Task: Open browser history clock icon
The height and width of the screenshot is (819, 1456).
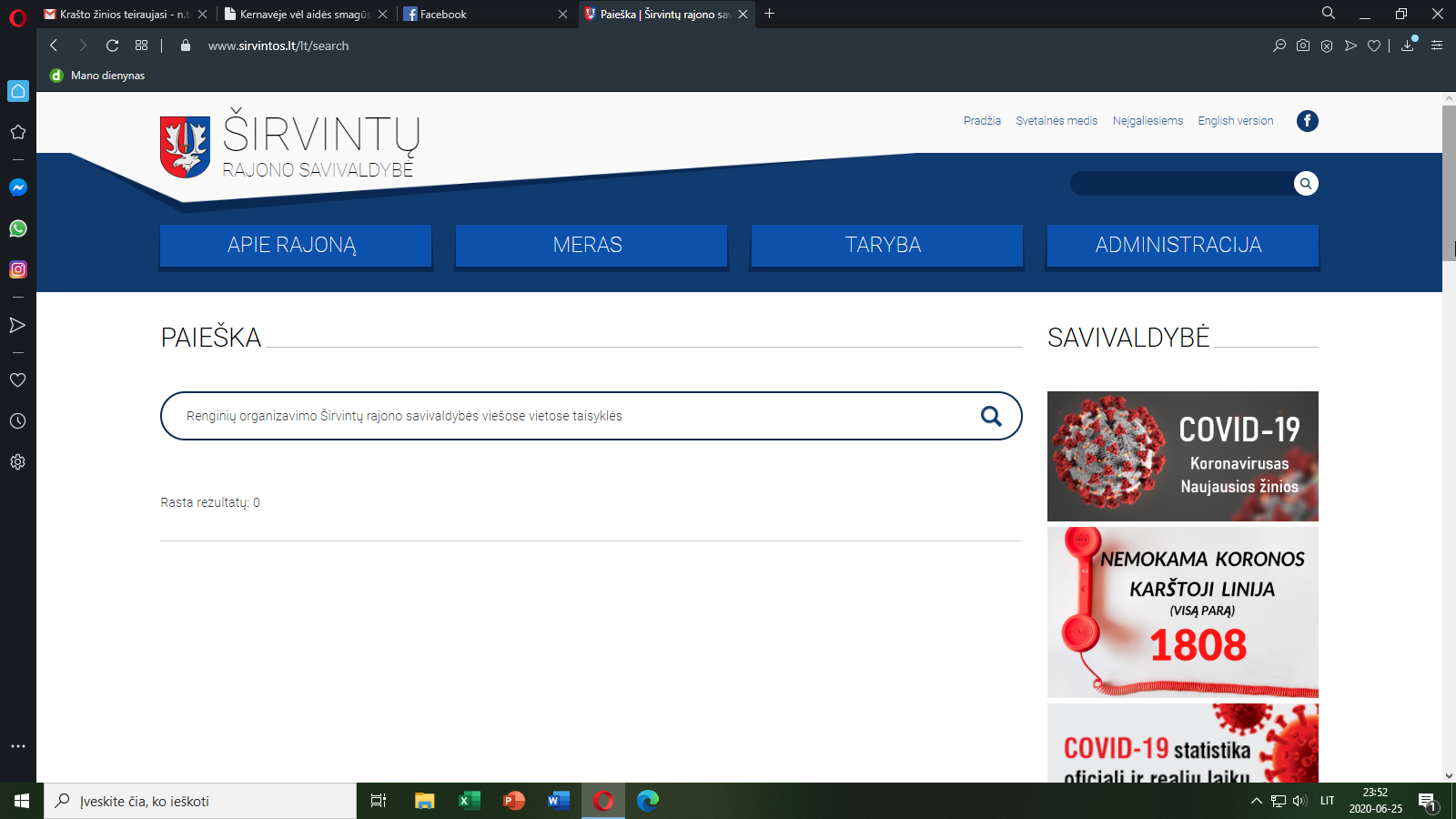Action: pos(18,421)
